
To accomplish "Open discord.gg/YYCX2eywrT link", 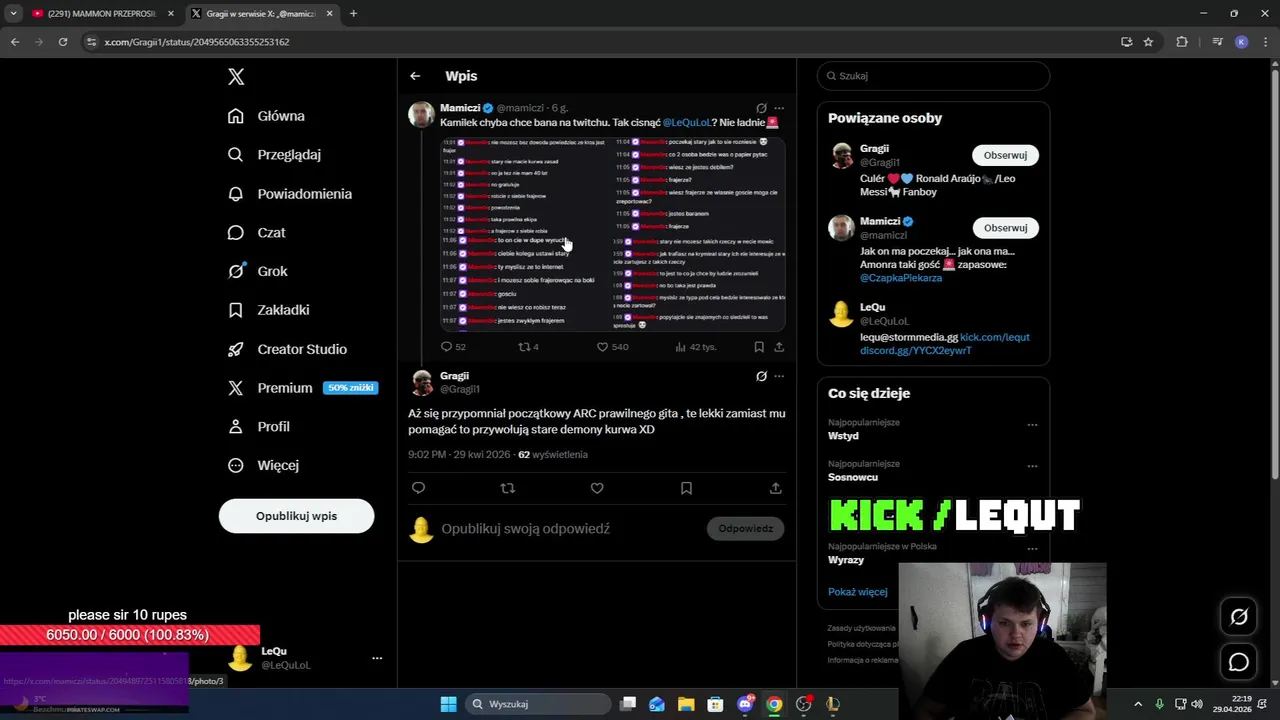I will click(x=916, y=350).
